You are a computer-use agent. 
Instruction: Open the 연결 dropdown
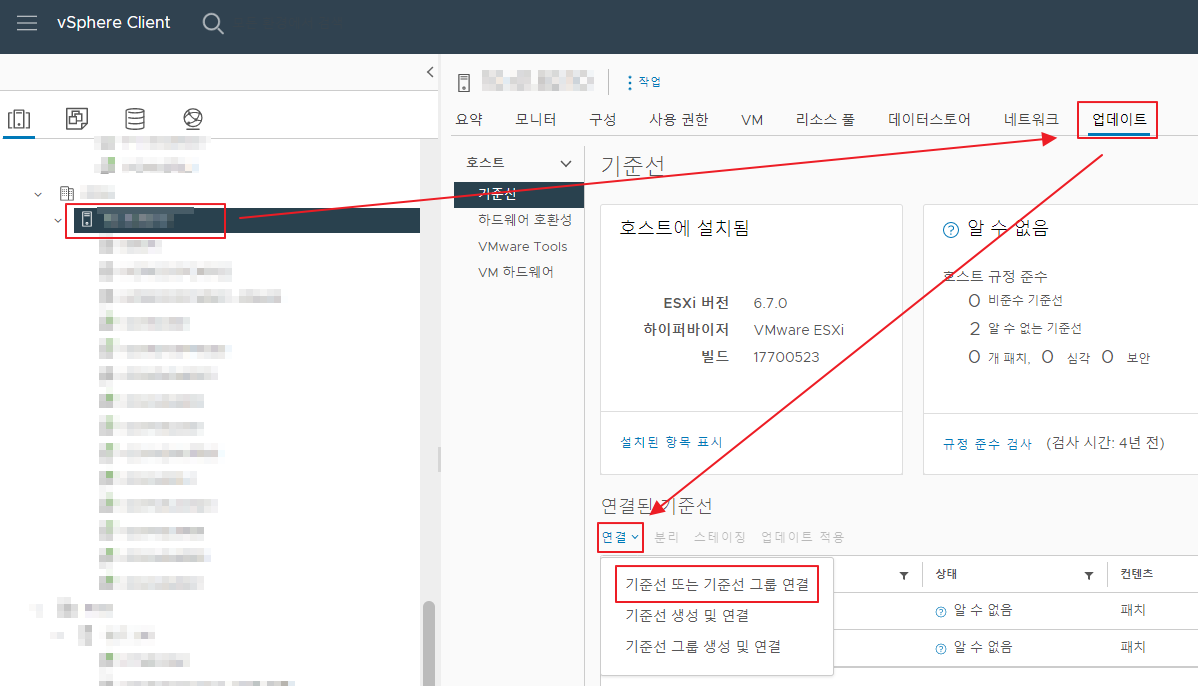(620, 537)
